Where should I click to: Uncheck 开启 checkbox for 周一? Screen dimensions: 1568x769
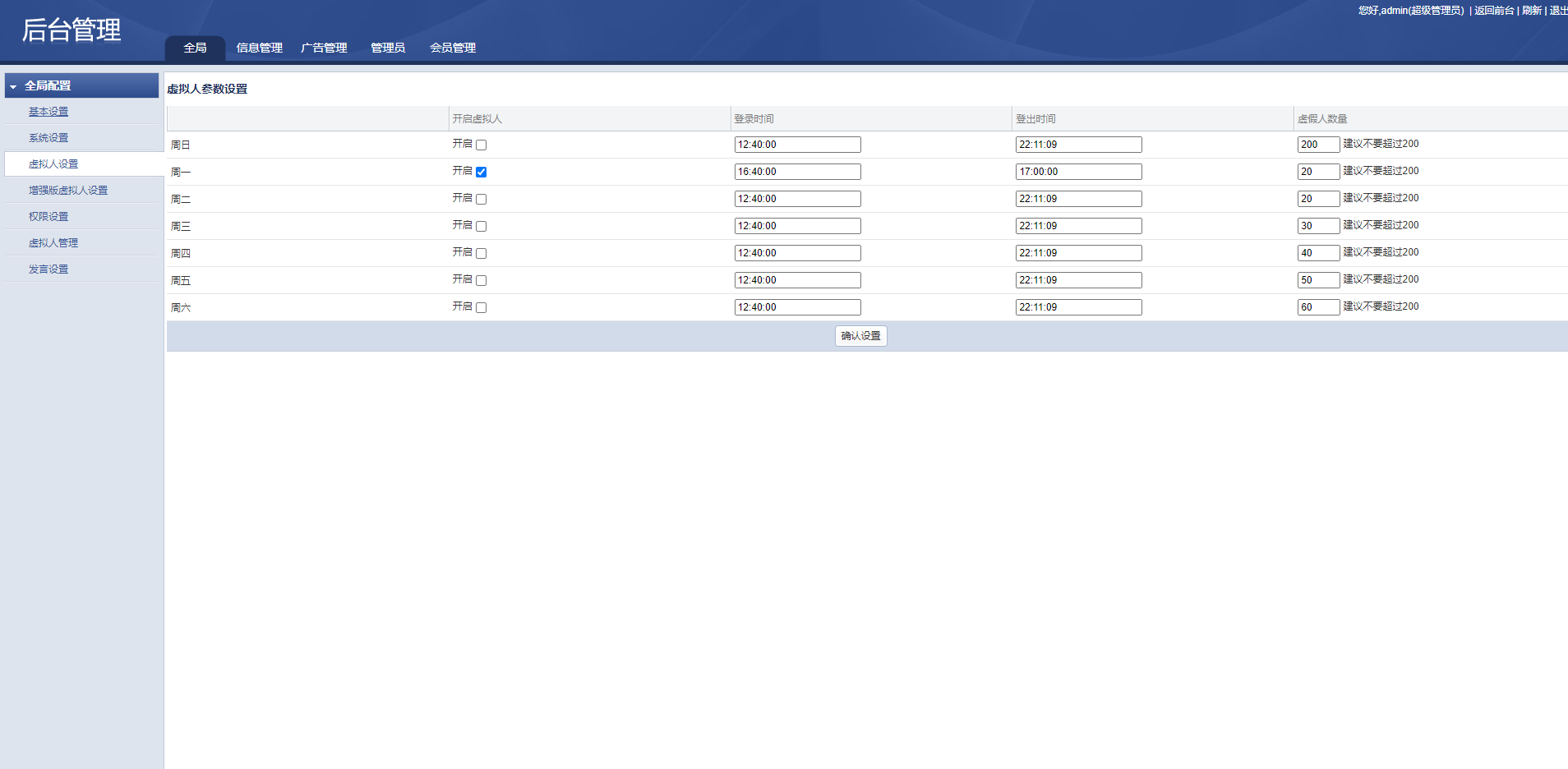(482, 173)
